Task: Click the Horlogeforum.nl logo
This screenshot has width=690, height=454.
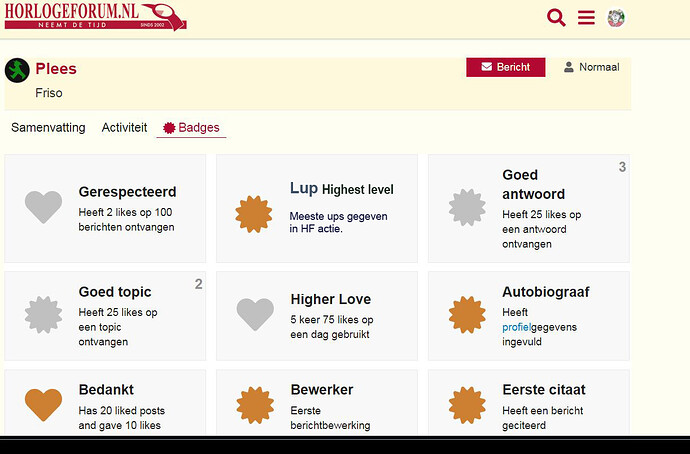Action: click(94, 16)
